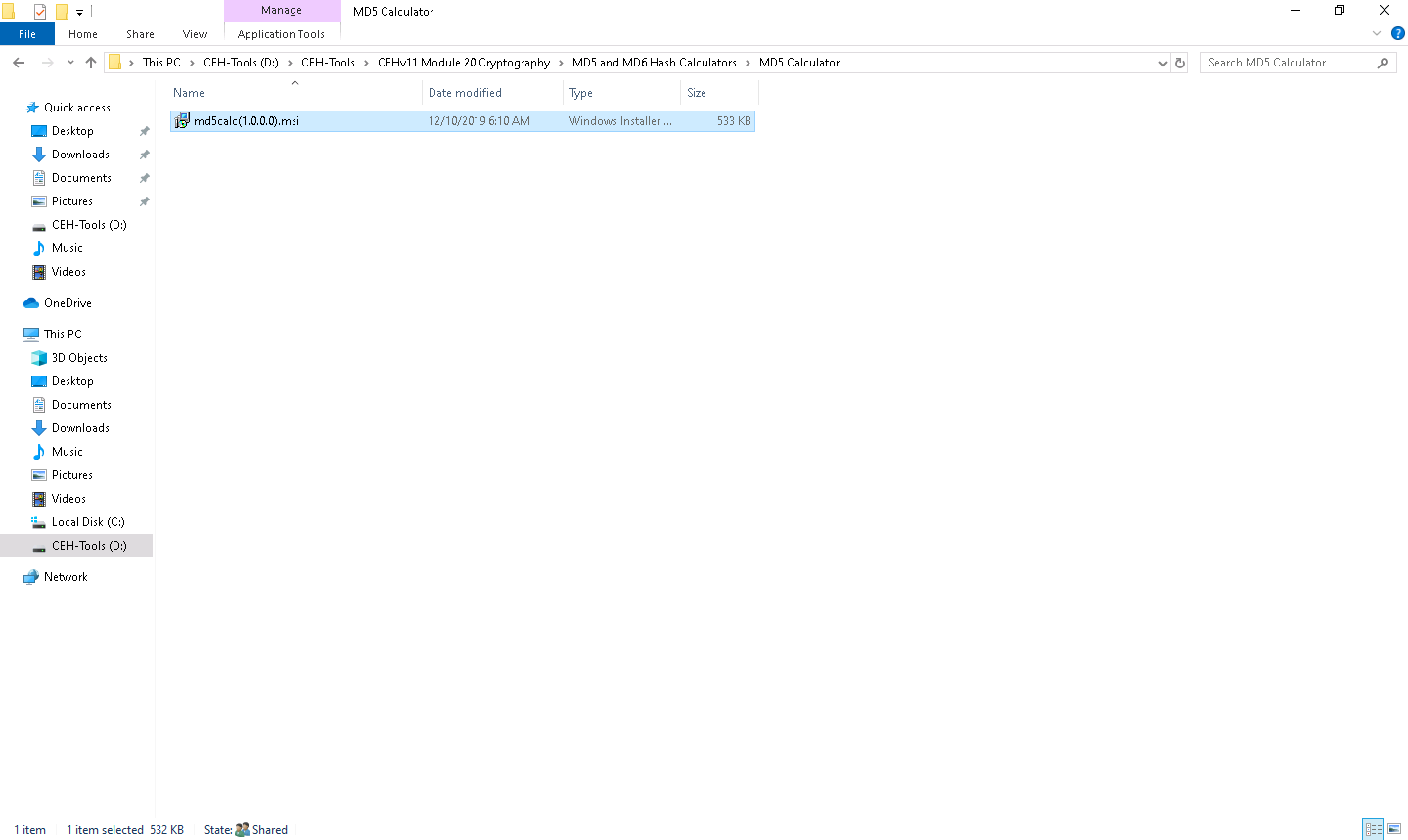Open the Customize Quick Access Toolbar dropdown

[x=79, y=13]
